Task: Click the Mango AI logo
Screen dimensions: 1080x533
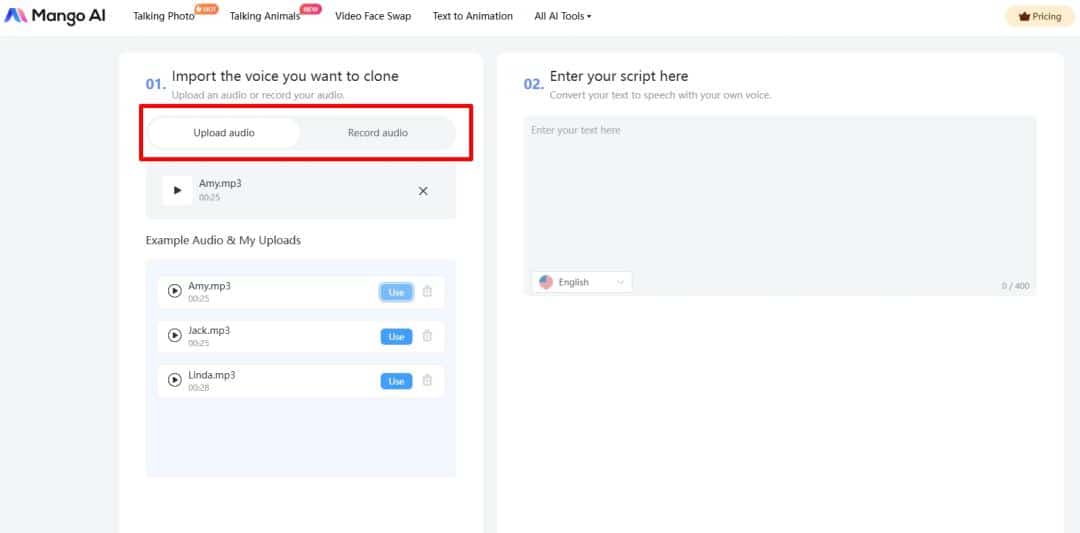Action: coord(55,16)
